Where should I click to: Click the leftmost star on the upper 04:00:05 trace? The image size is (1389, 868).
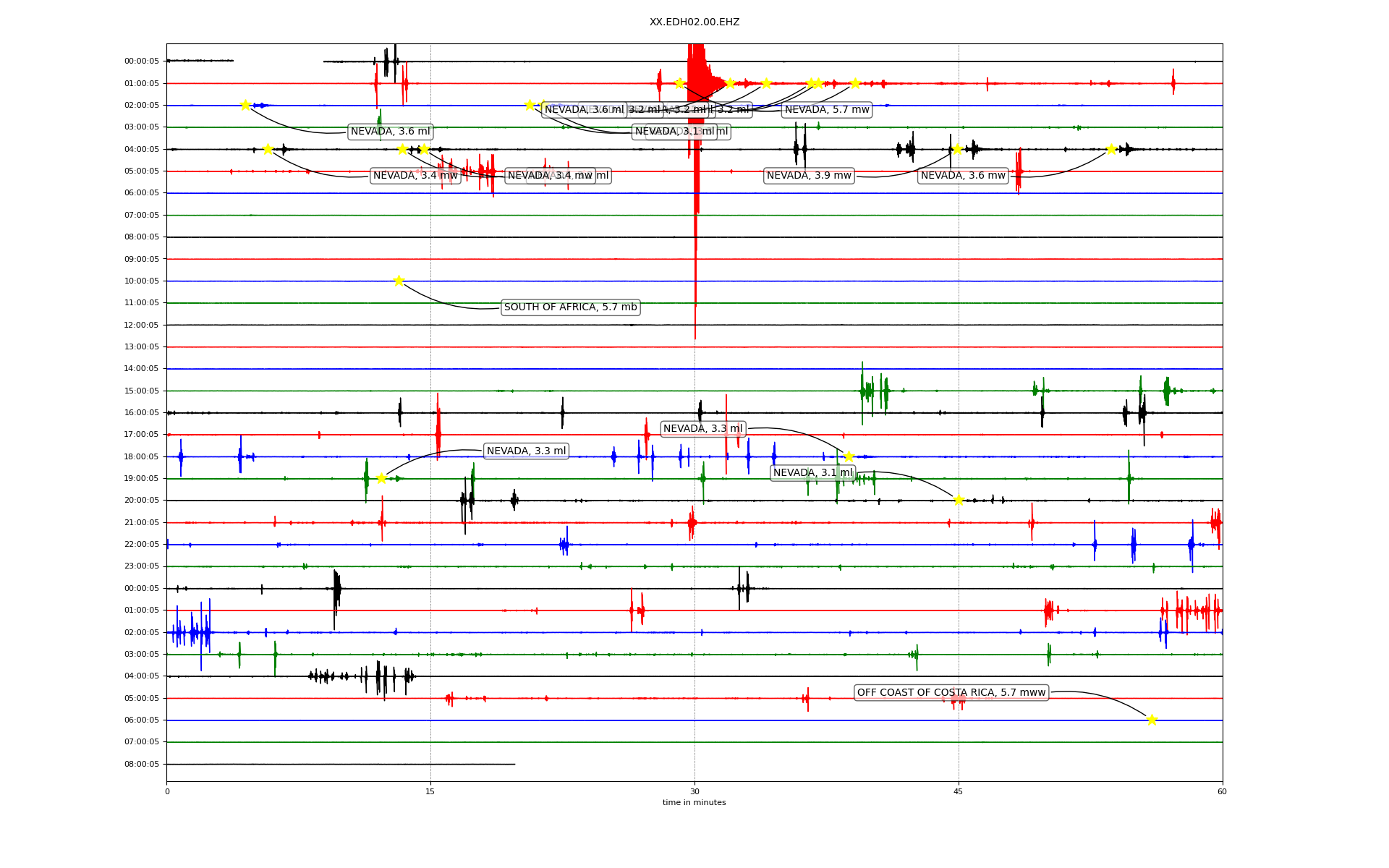point(268,149)
